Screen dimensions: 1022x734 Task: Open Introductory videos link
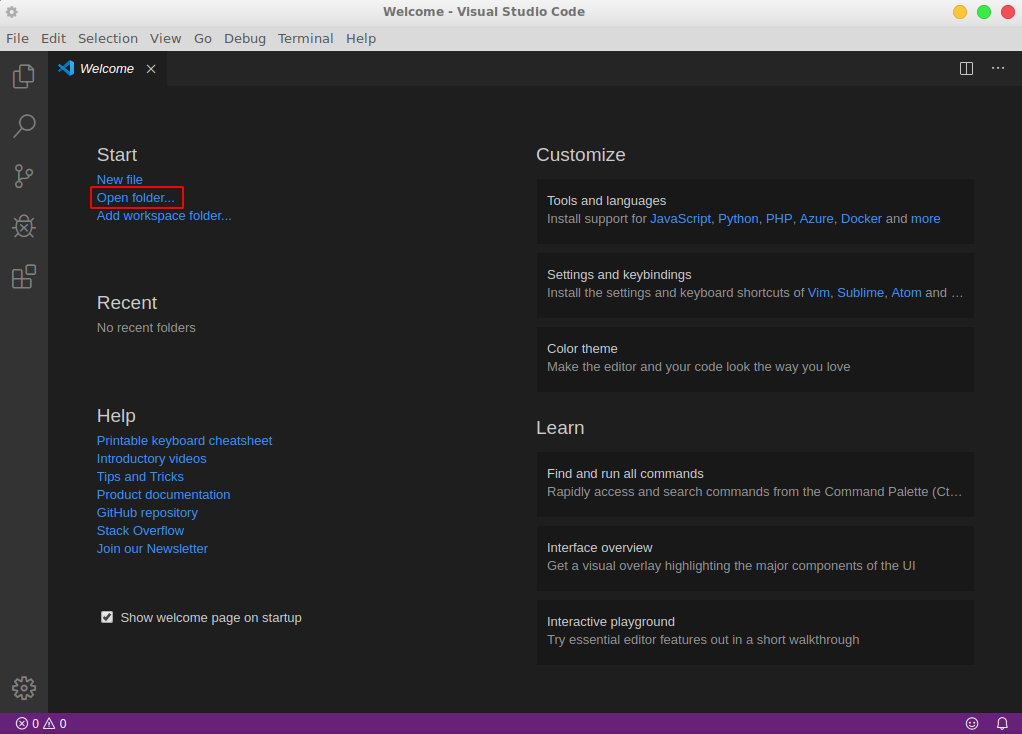(152, 459)
